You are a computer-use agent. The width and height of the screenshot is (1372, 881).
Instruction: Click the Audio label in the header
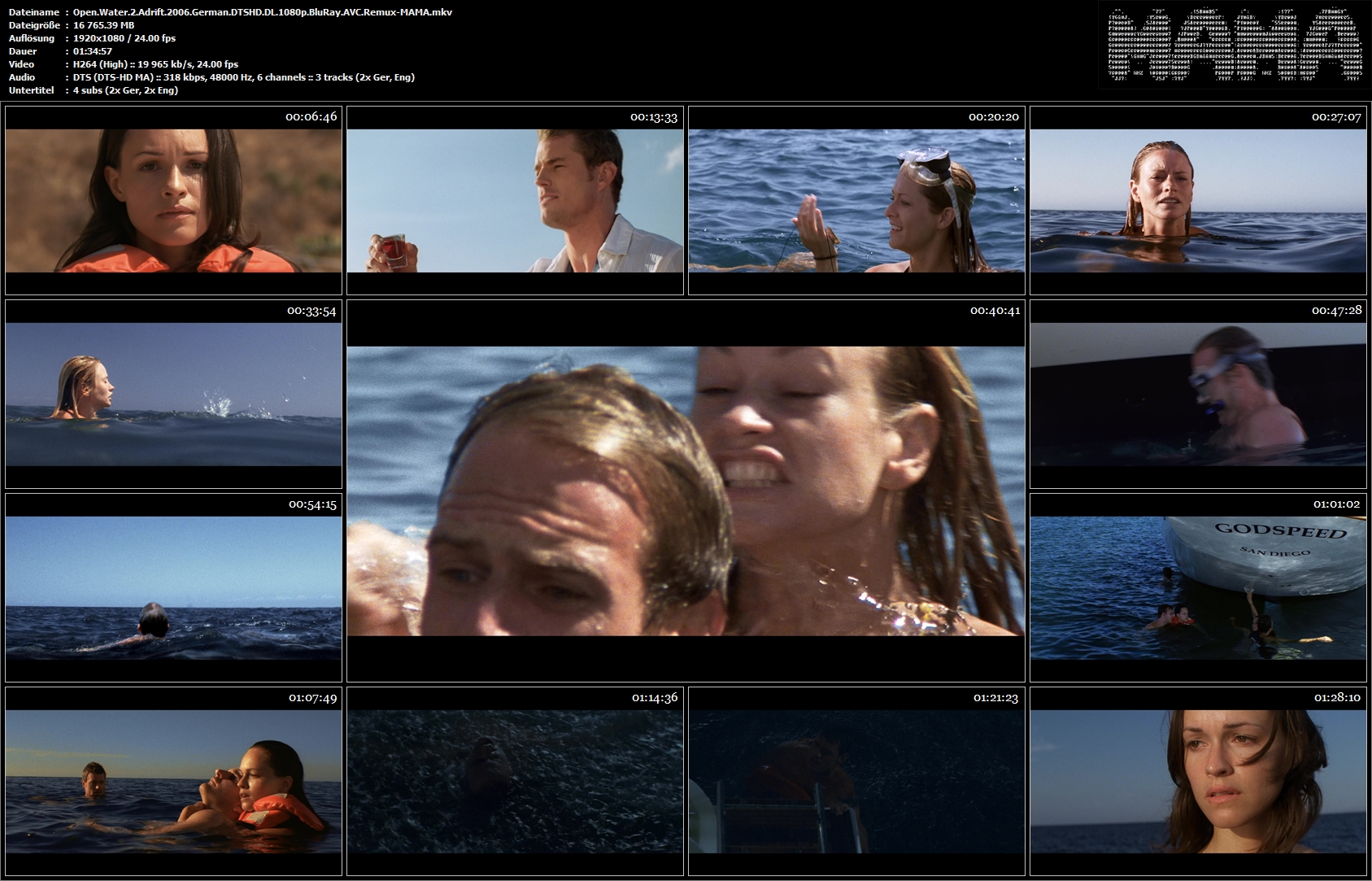tap(22, 77)
